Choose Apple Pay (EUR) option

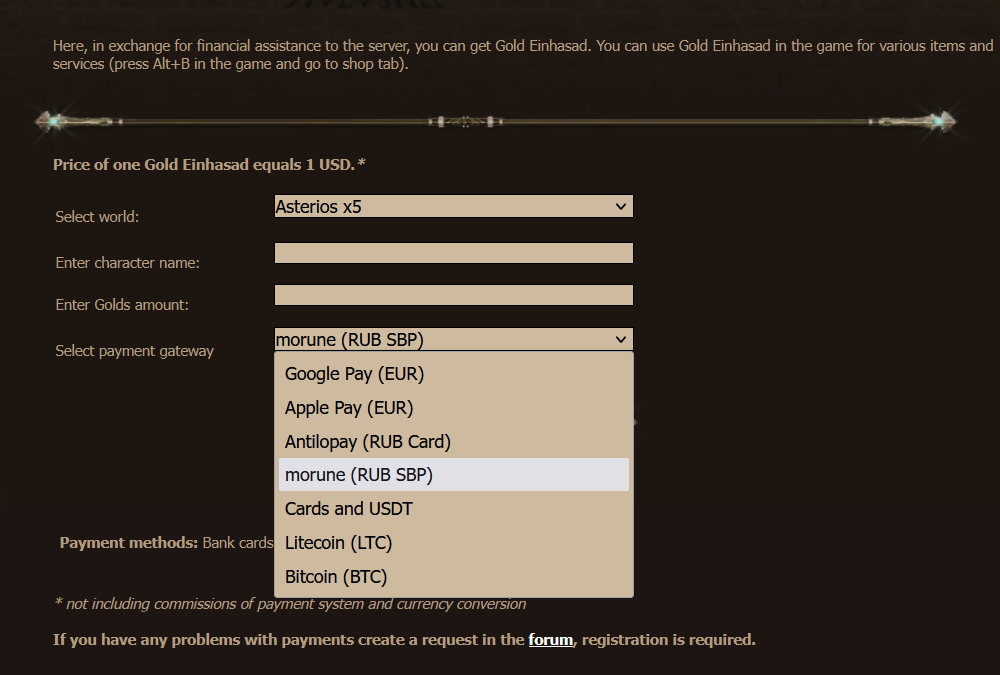pyautogui.click(x=453, y=408)
